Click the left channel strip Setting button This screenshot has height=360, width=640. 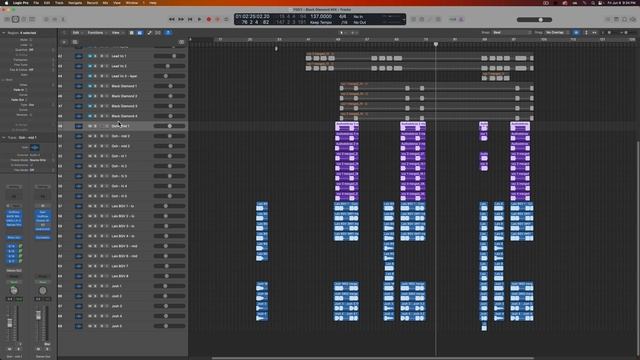(x=14, y=187)
